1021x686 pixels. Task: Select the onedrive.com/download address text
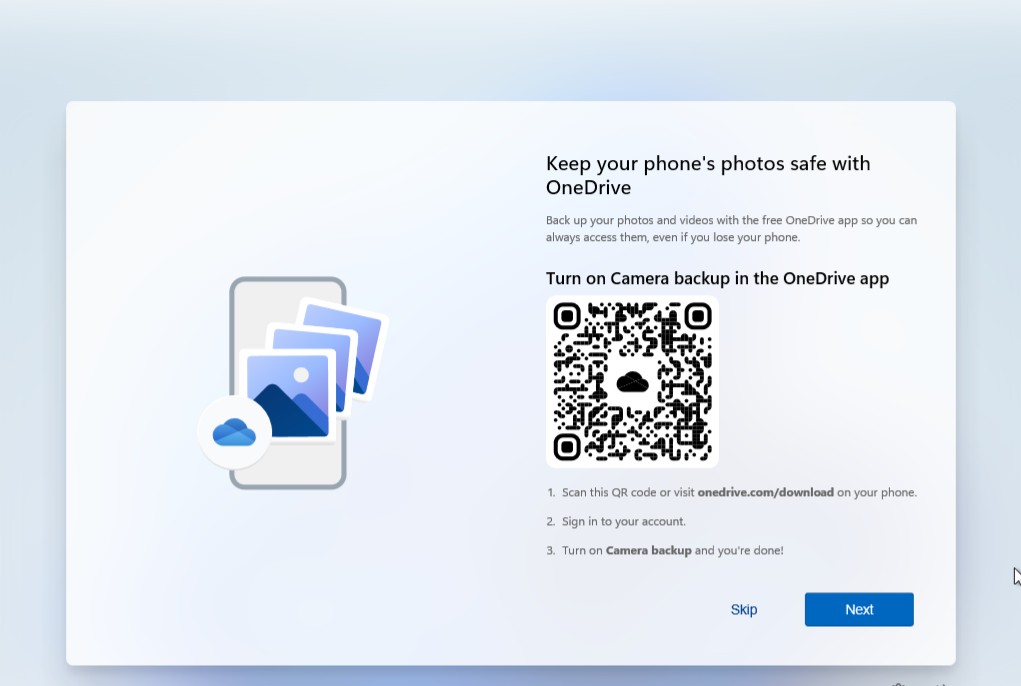pos(765,492)
